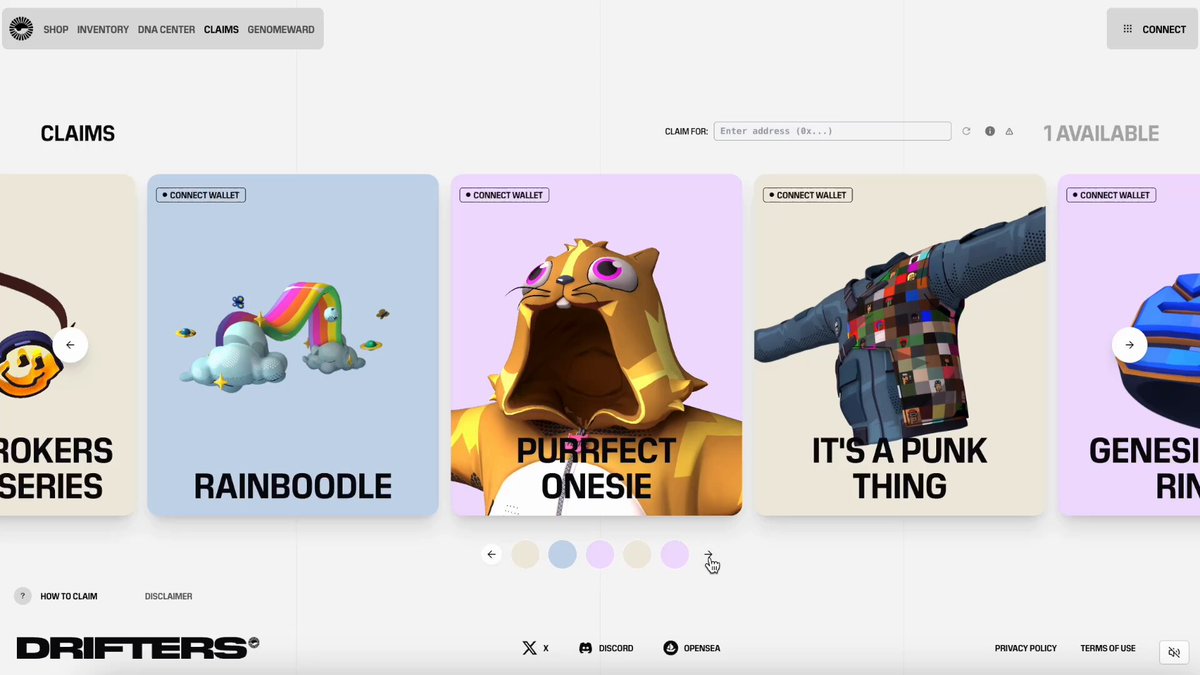Open the DNA CENTER menu item

(166, 30)
